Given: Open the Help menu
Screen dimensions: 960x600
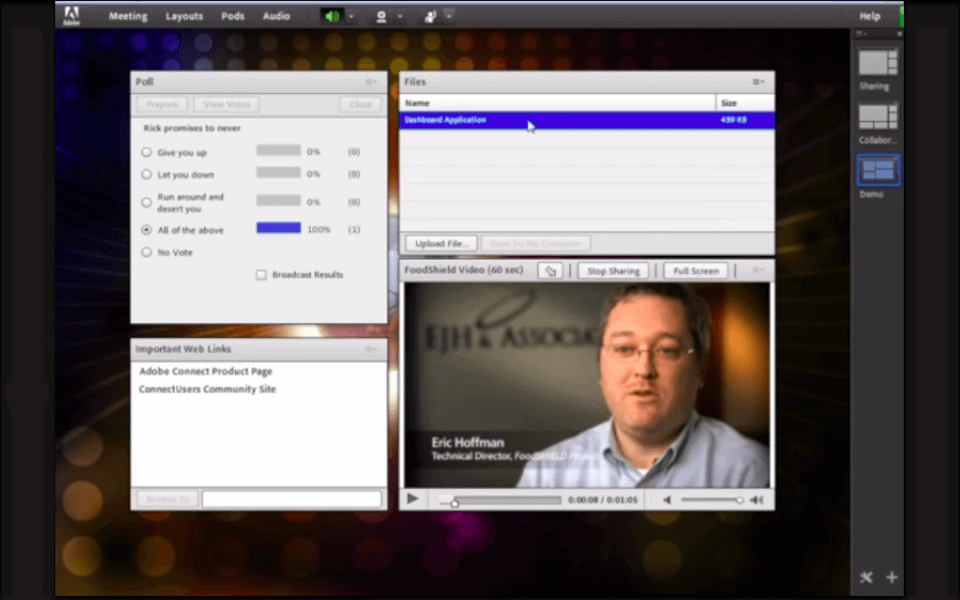Looking at the screenshot, I should pyautogui.click(x=869, y=17).
